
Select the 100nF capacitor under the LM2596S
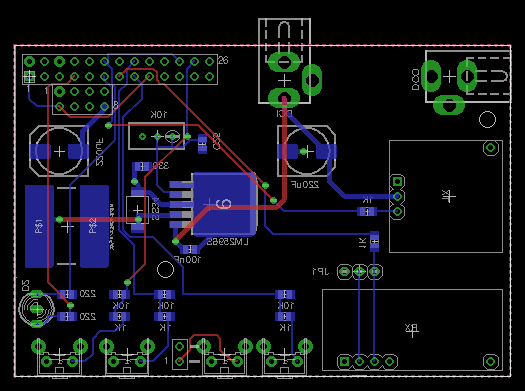(x=190, y=249)
